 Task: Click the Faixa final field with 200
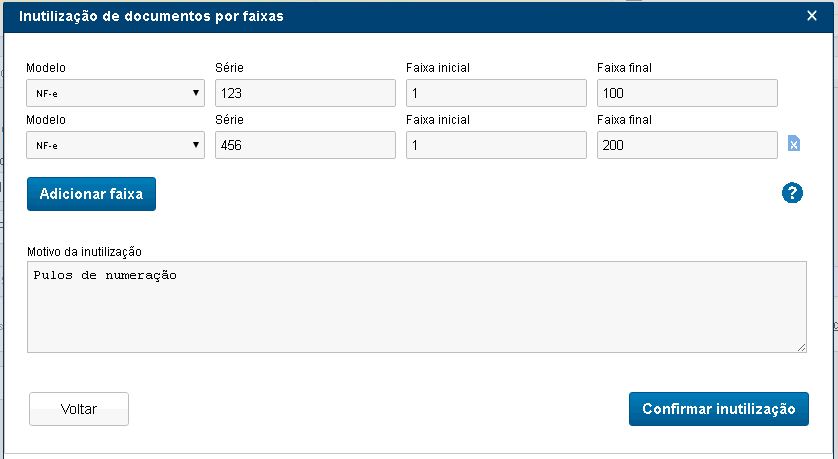687,145
